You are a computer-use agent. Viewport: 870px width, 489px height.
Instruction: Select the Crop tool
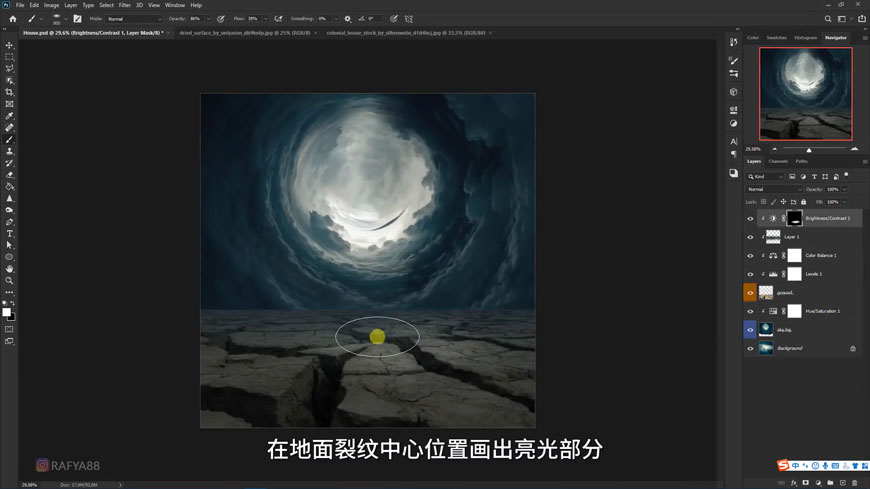tap(9, 92)
